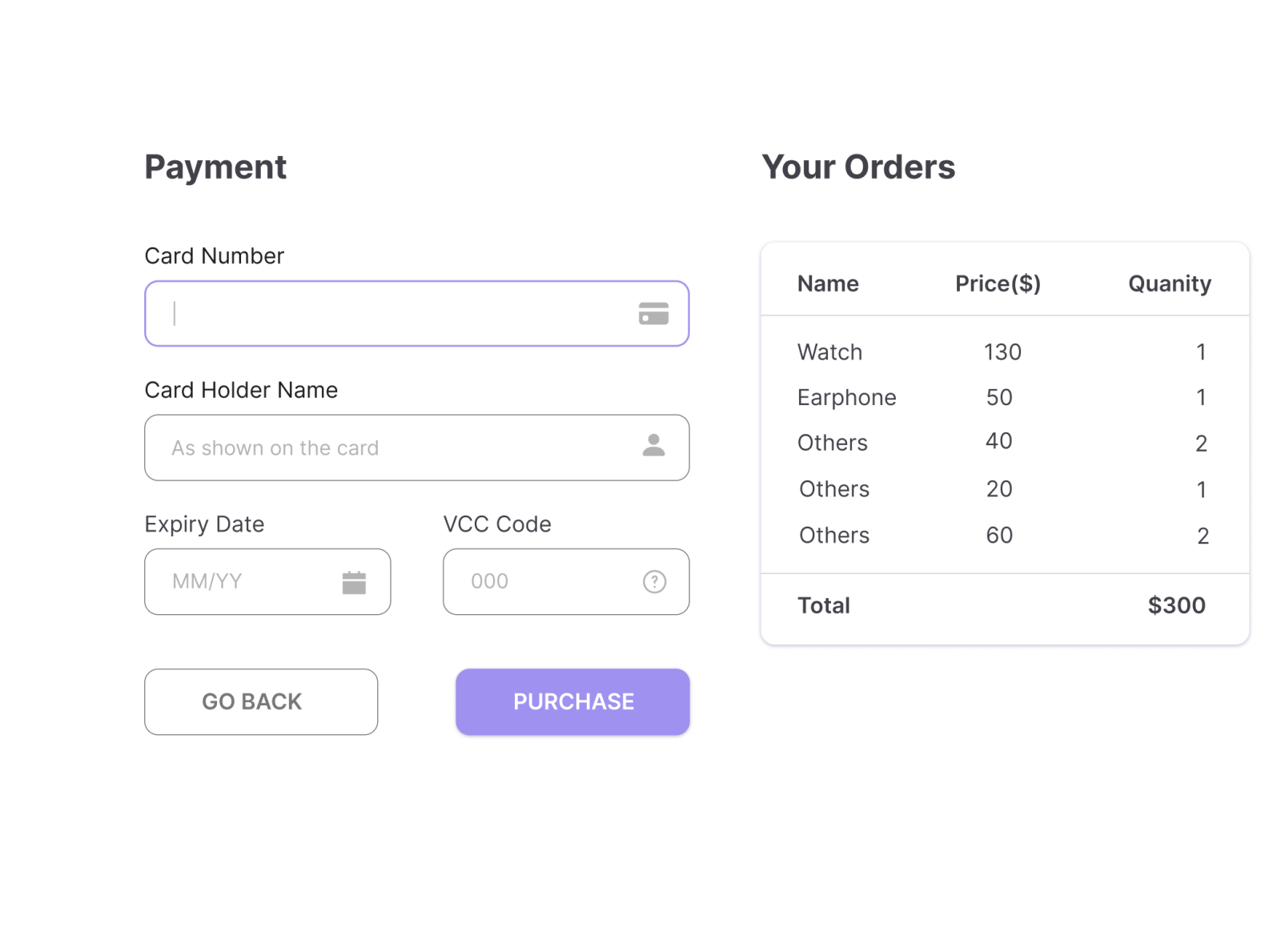Image resolution: width=1281 pixels, height=952 pixels.
Task: Click the Quanity column header
Action: pyautogui.click(x=1169, y=284)
